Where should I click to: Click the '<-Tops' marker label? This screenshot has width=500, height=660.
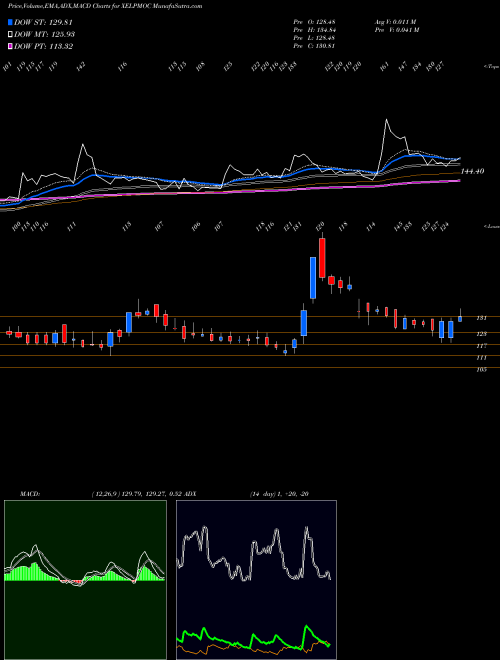point(491,67)
